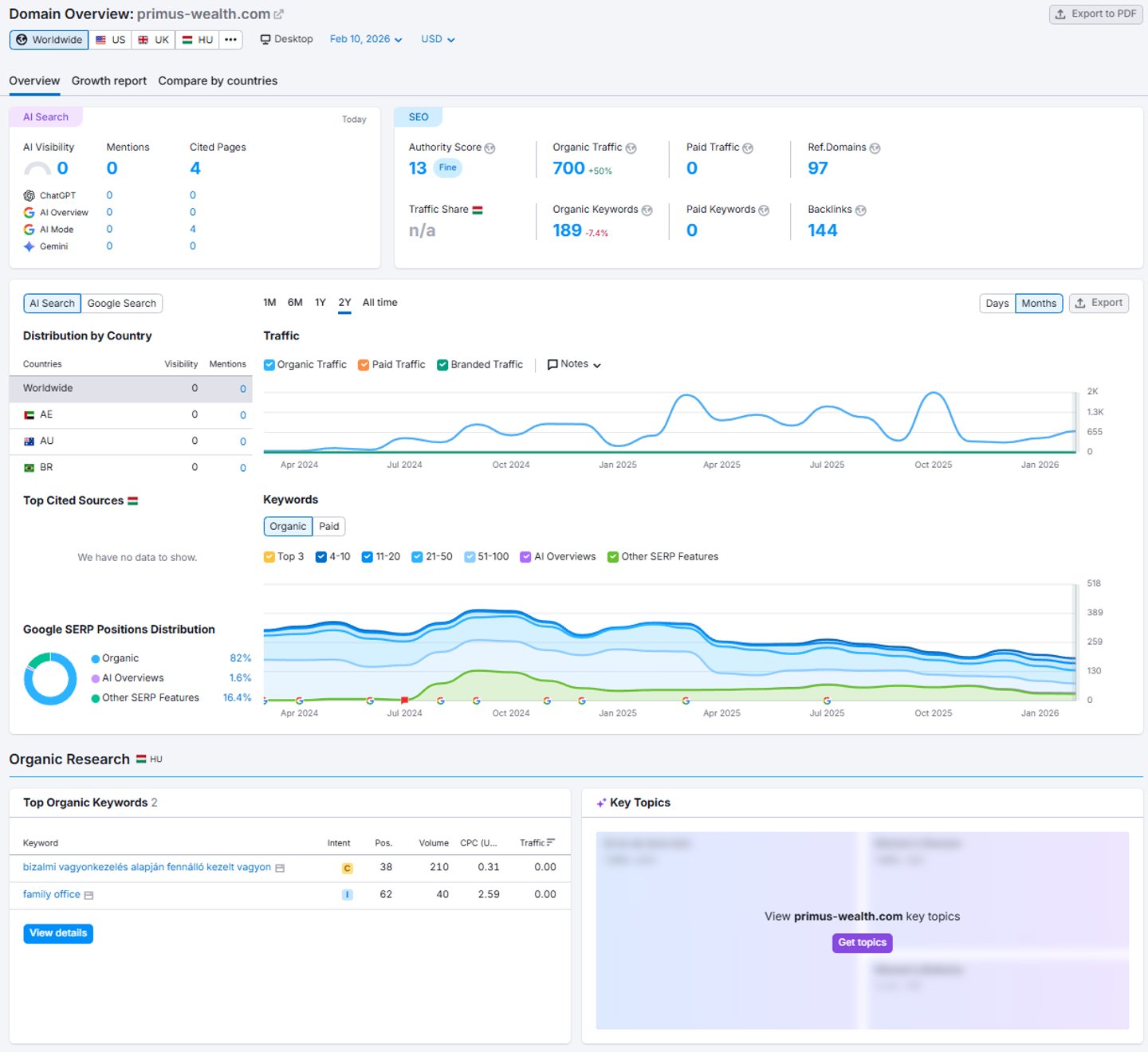The image size is (1148, 1052).
Task: Uncheck the Paid Traffic checkbox
Action: [364, 364]
